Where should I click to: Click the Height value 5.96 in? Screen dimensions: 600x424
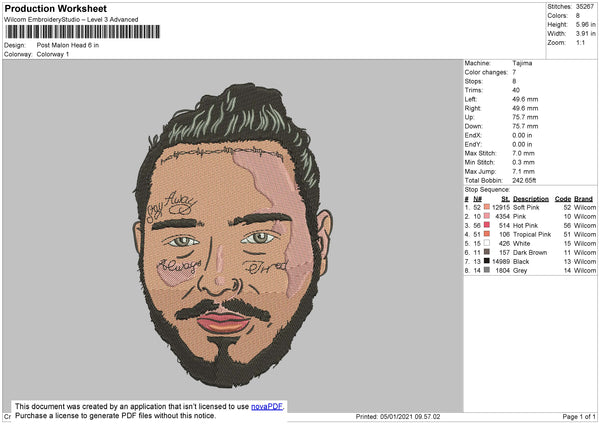pos(585,24)
